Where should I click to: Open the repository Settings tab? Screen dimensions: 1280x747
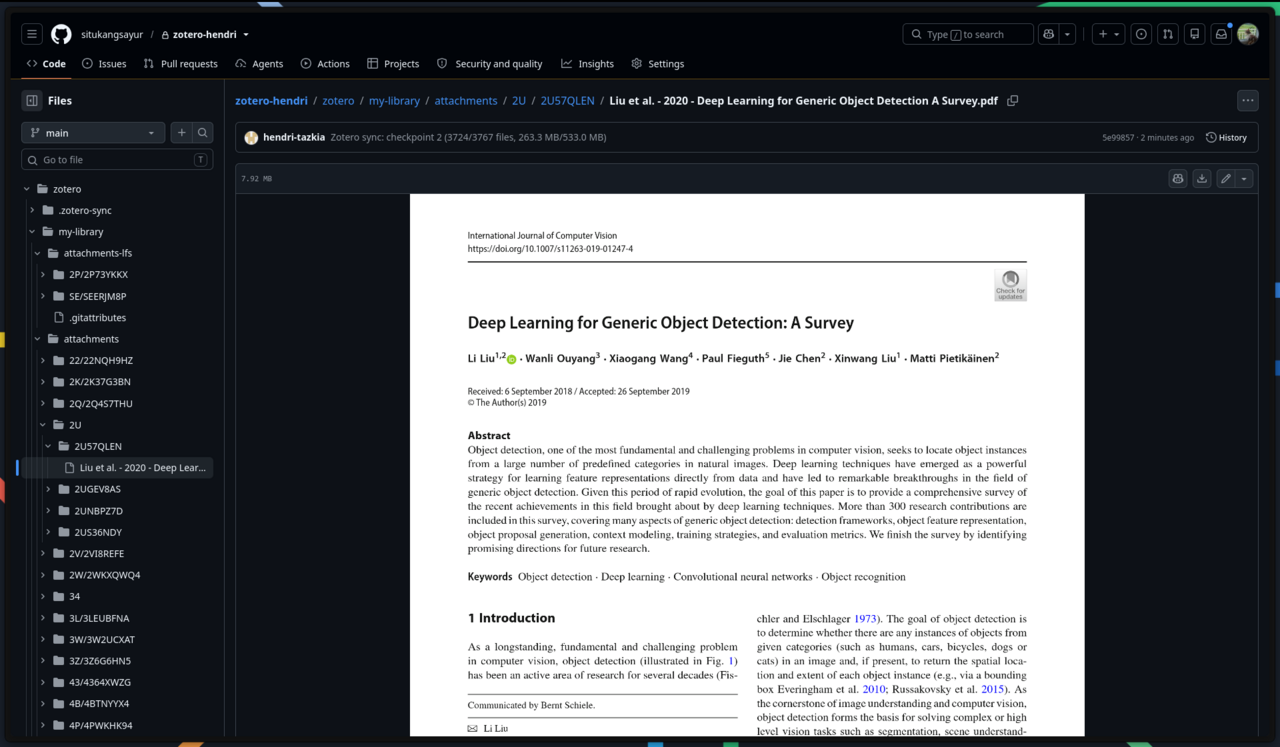coord(657,63)
